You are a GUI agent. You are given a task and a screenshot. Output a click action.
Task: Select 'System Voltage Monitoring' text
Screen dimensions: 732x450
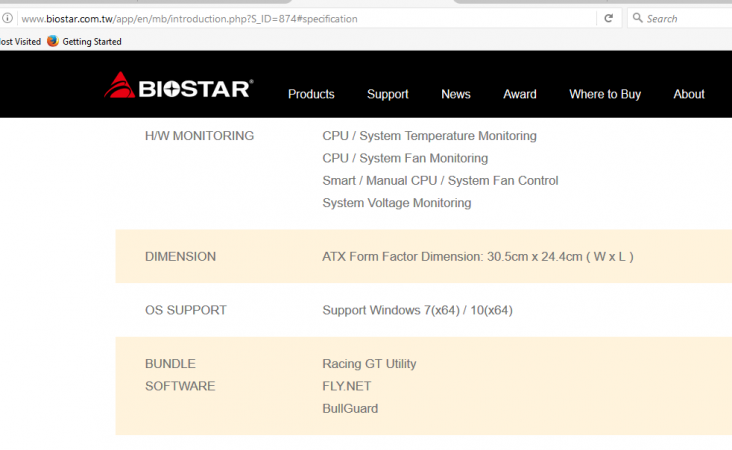(x=397, y=203)
